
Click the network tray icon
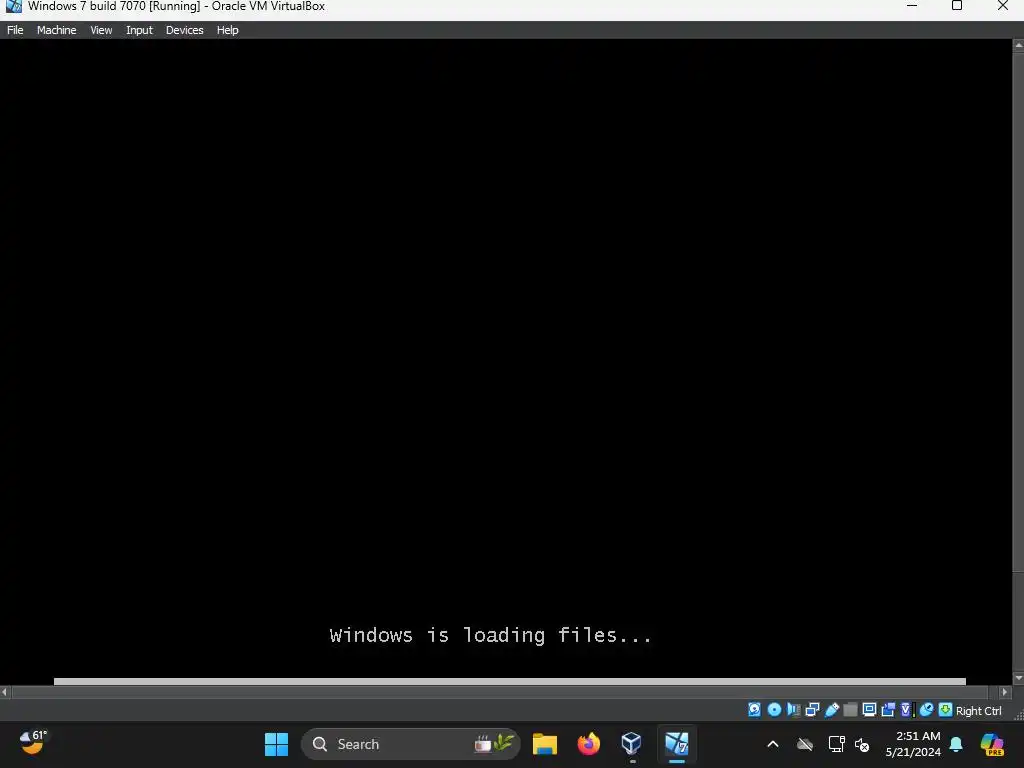tap(836, 744)
